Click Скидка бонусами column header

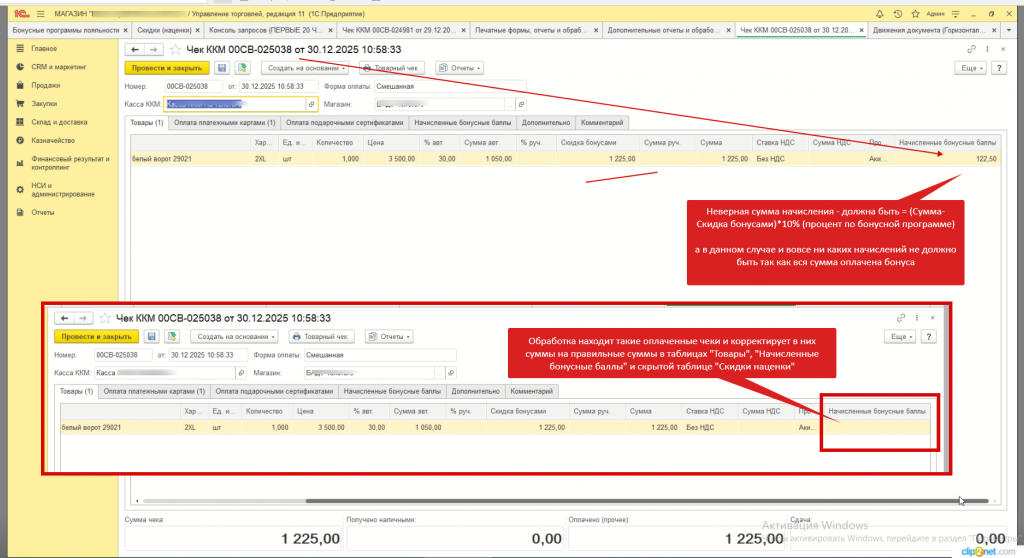(x=588, y=142)
